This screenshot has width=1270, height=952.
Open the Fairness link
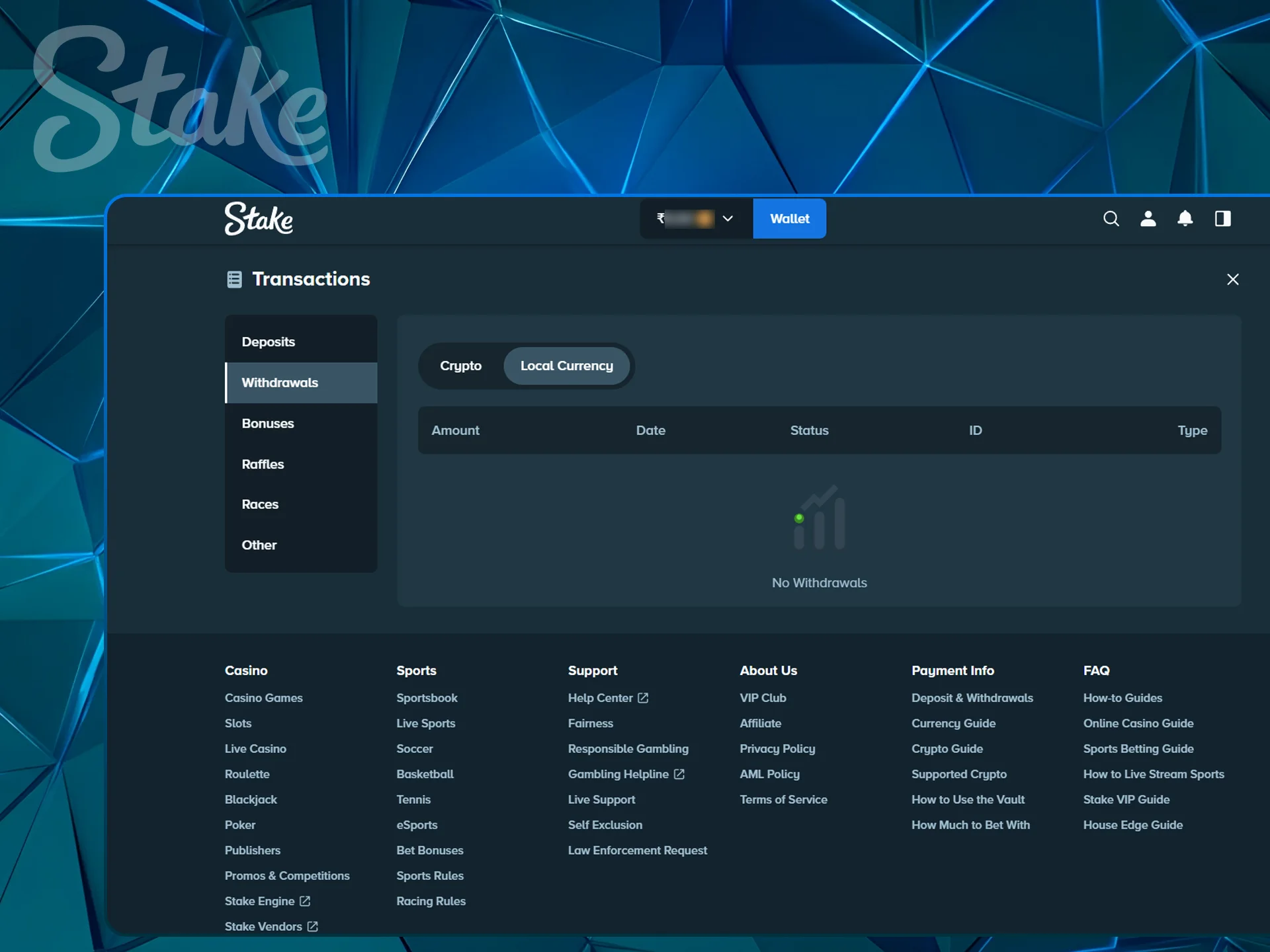[x=591, y=723]
